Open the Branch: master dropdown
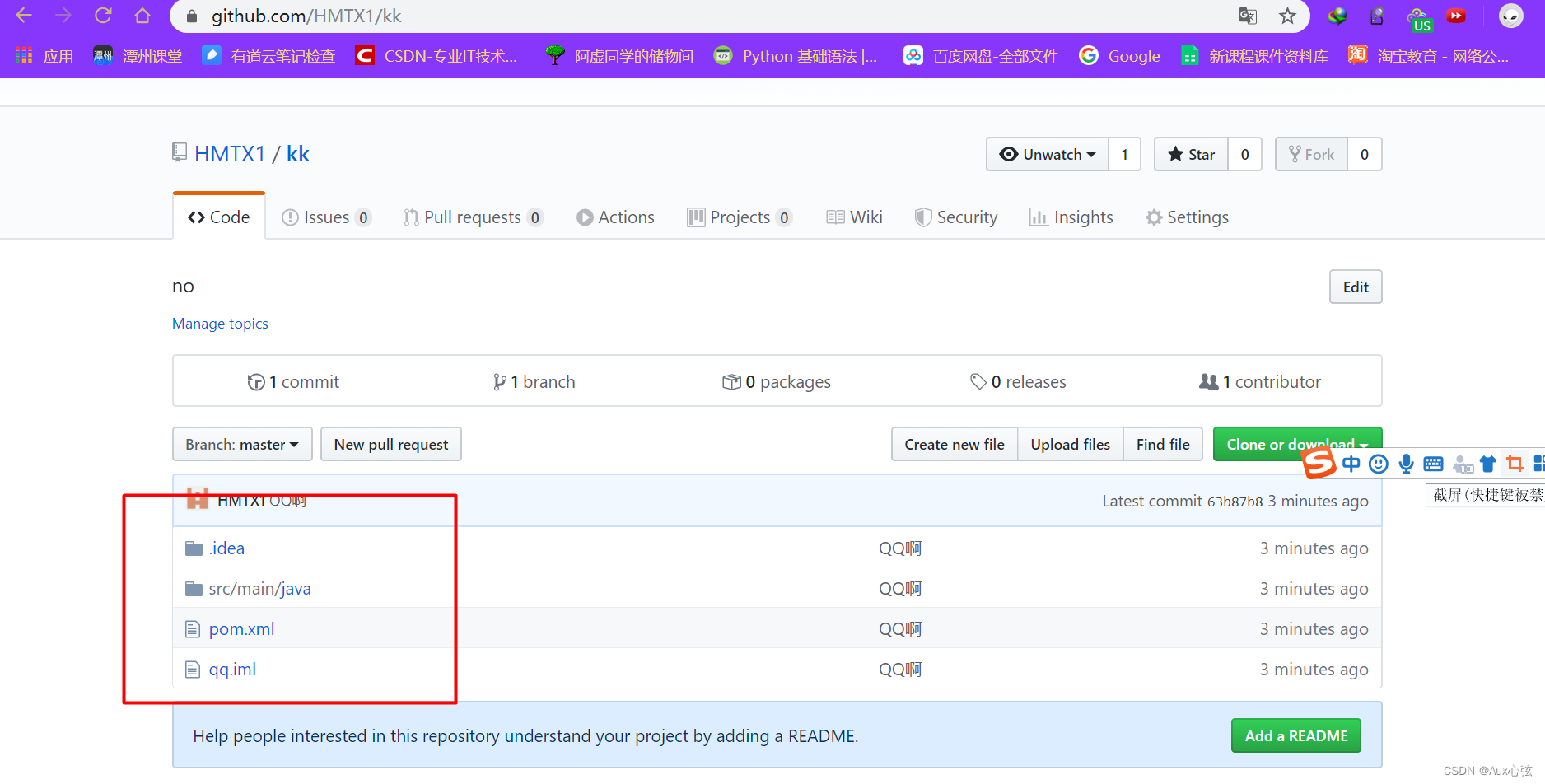 pyautogui.click(x=242, y=444)
